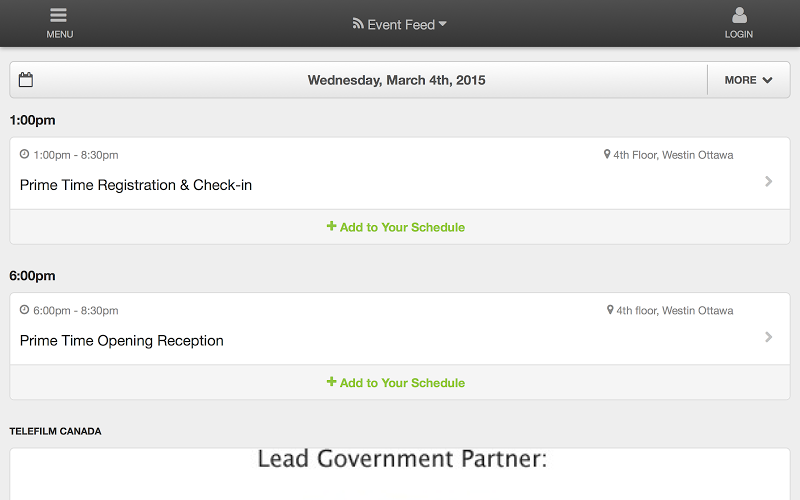Click the LOGIN user icon

tap(739, 15)
